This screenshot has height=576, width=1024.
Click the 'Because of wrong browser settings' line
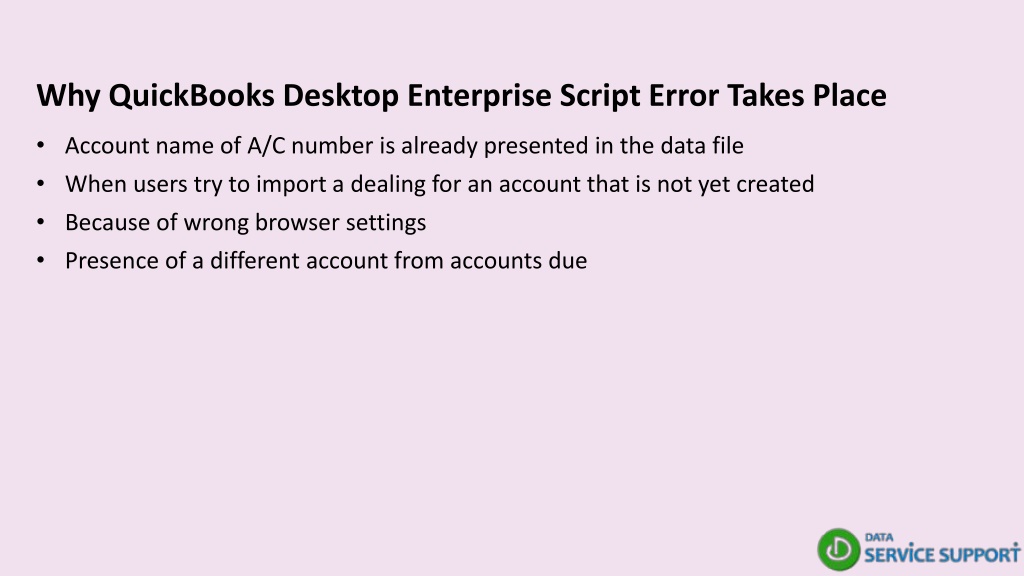[x=246, y=223]
